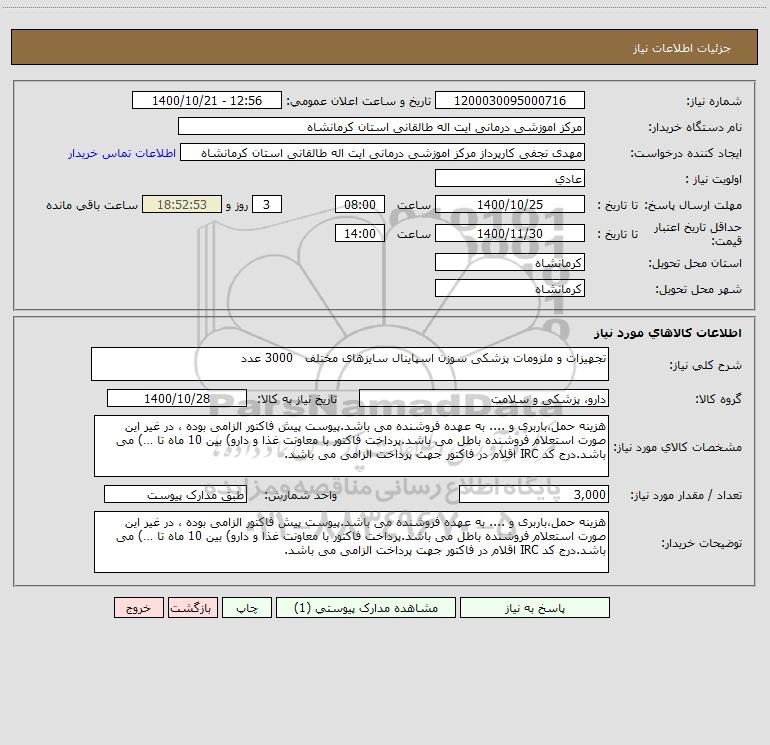Click the remaining days field showing 3
This screenshot has height=745, width=770.
pos(267,204)
